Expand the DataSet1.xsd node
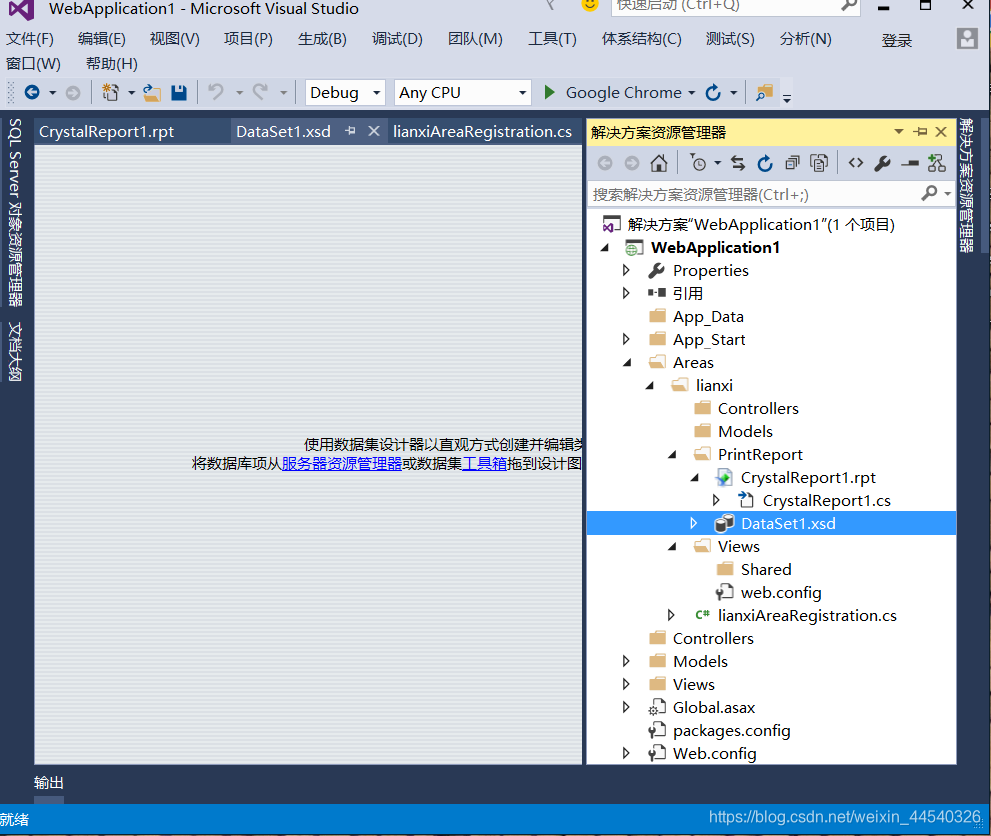The width and height of the screenshot is (991, 836). coord(693,523)
